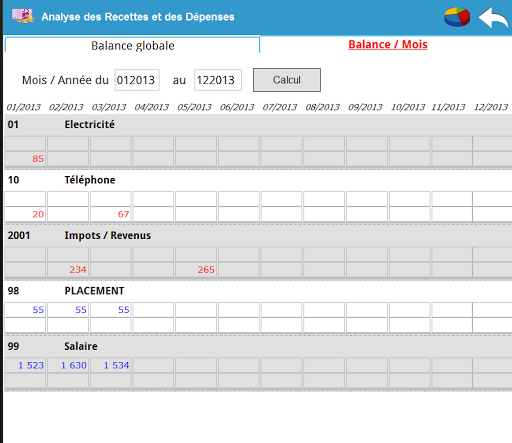Click the 1 630 Salaire income cell
Screen dimensions: 512x443
pos(68,365)
